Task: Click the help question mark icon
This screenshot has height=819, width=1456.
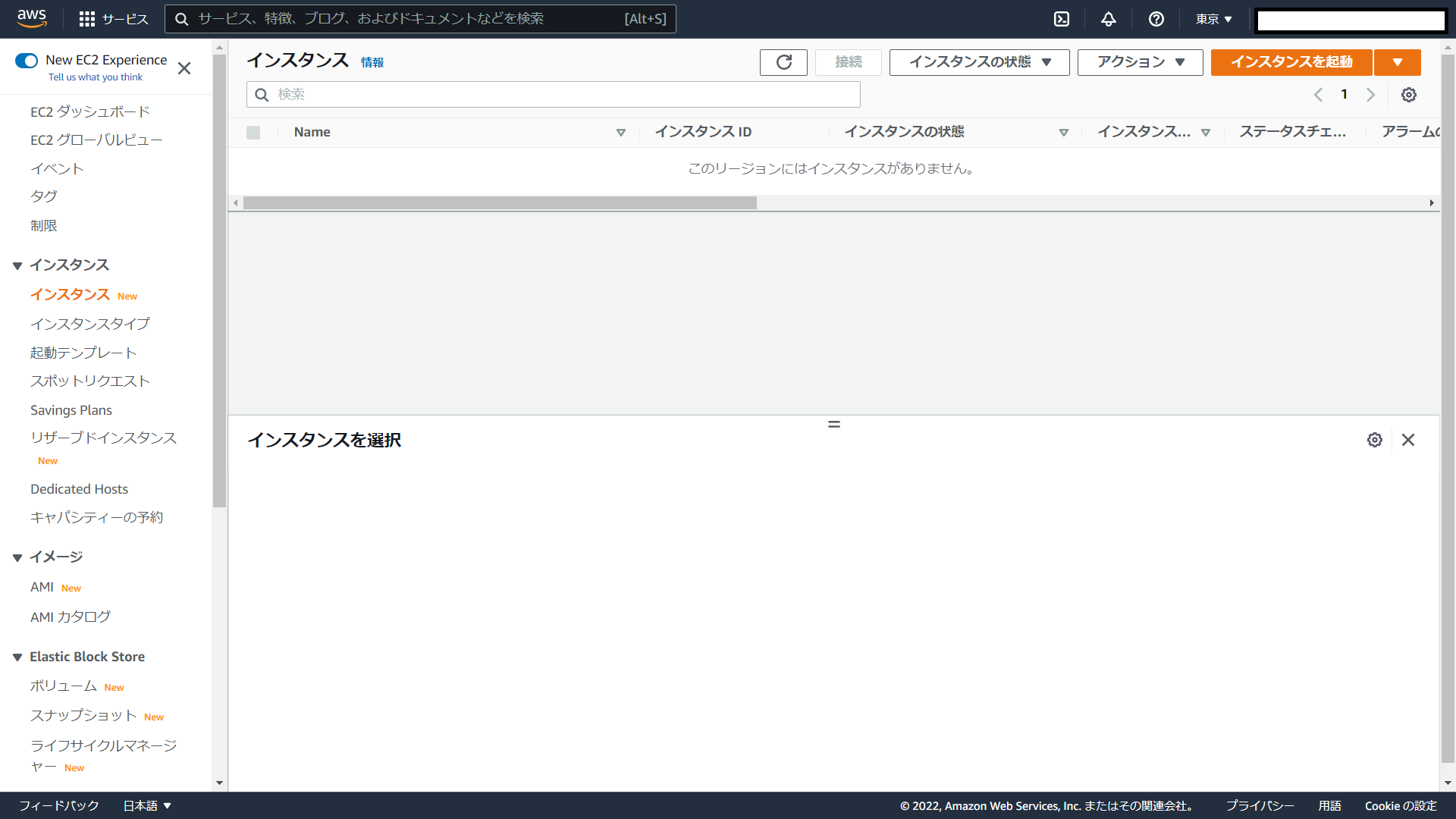Action: [1156, 19]
